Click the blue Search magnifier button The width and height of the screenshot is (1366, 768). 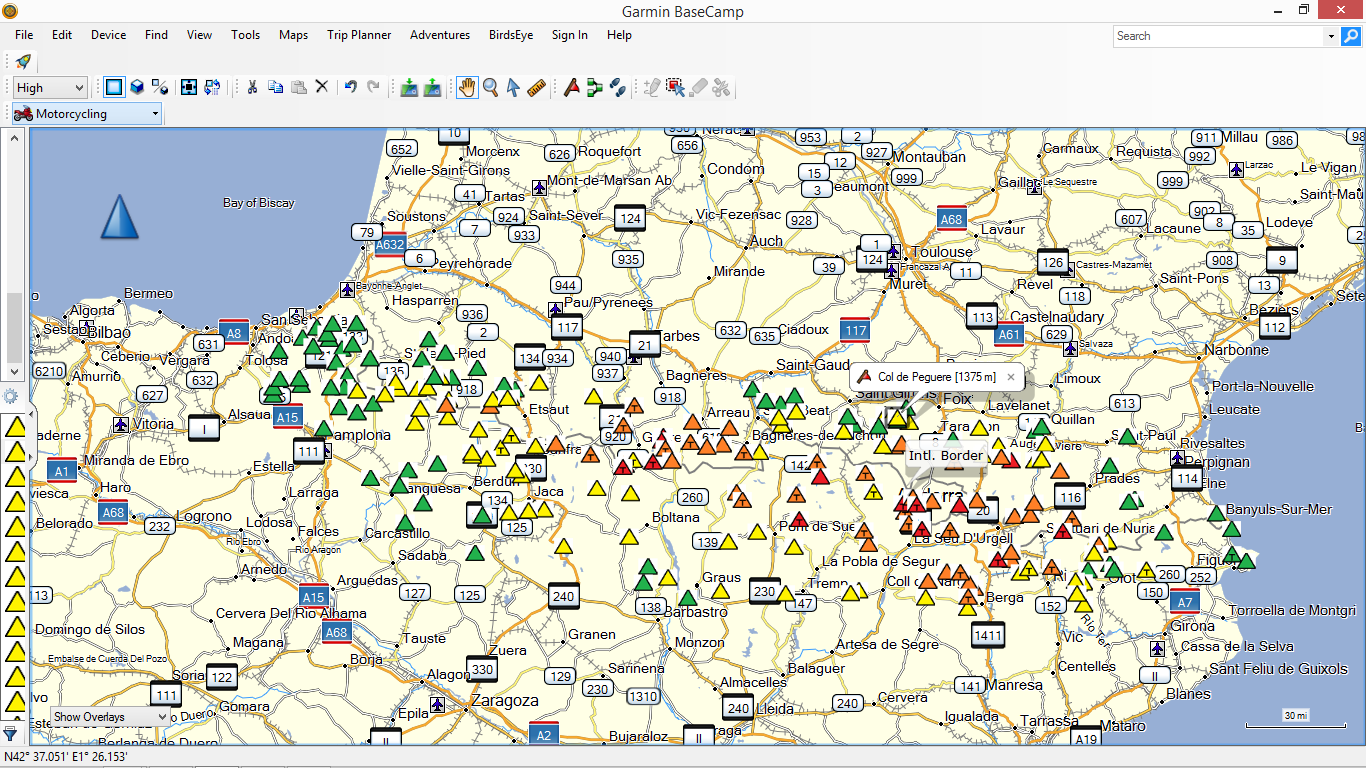coord(1350,36)
